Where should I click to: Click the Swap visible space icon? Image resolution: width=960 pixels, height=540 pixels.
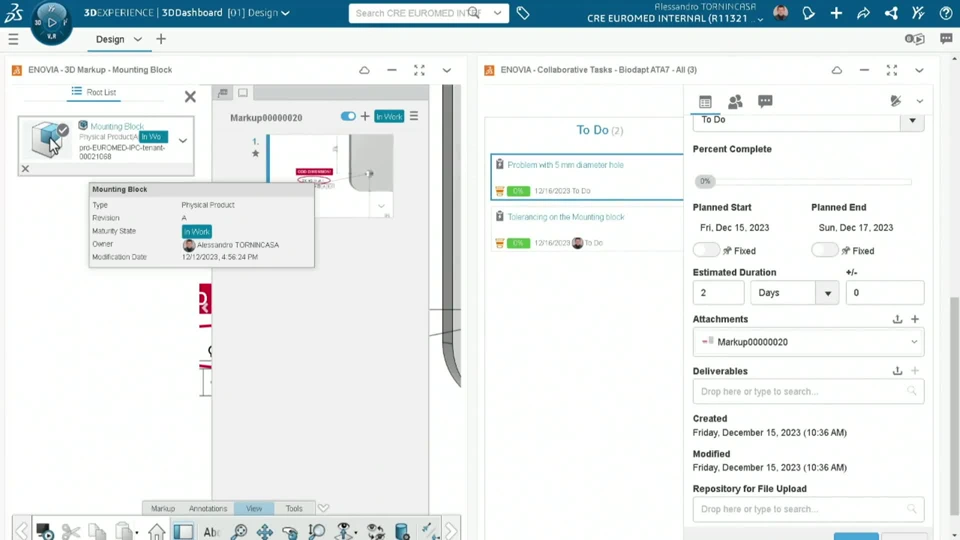coord(375,531)
